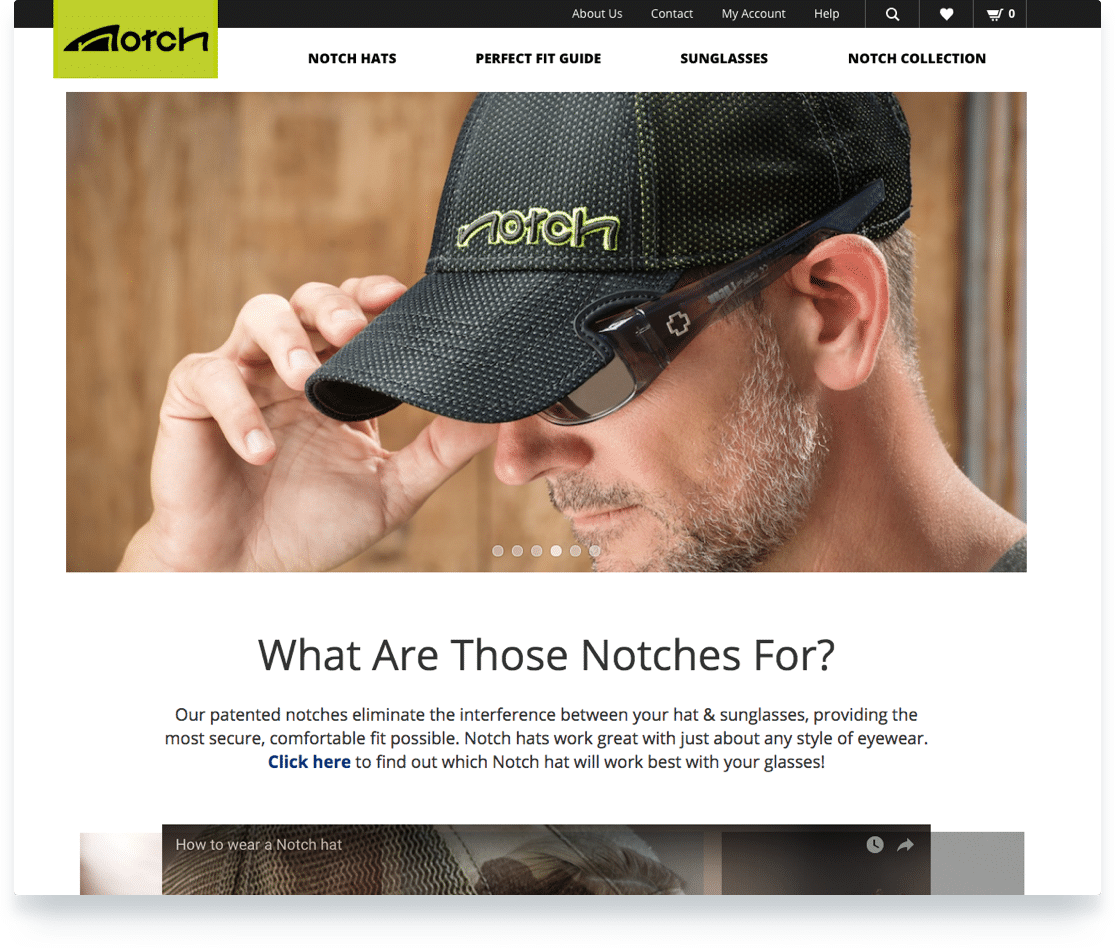
Task: Open the Notch Collection menu
Action: pyautogui.click(x=917, y=58)
